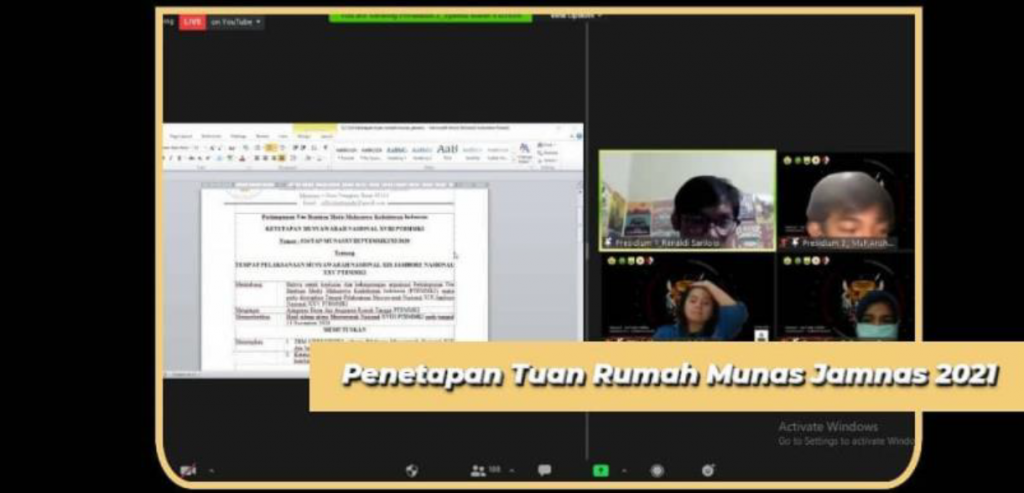
Task: Open the Reactions icon in Zoom toolbar
Action: point(708,470)
